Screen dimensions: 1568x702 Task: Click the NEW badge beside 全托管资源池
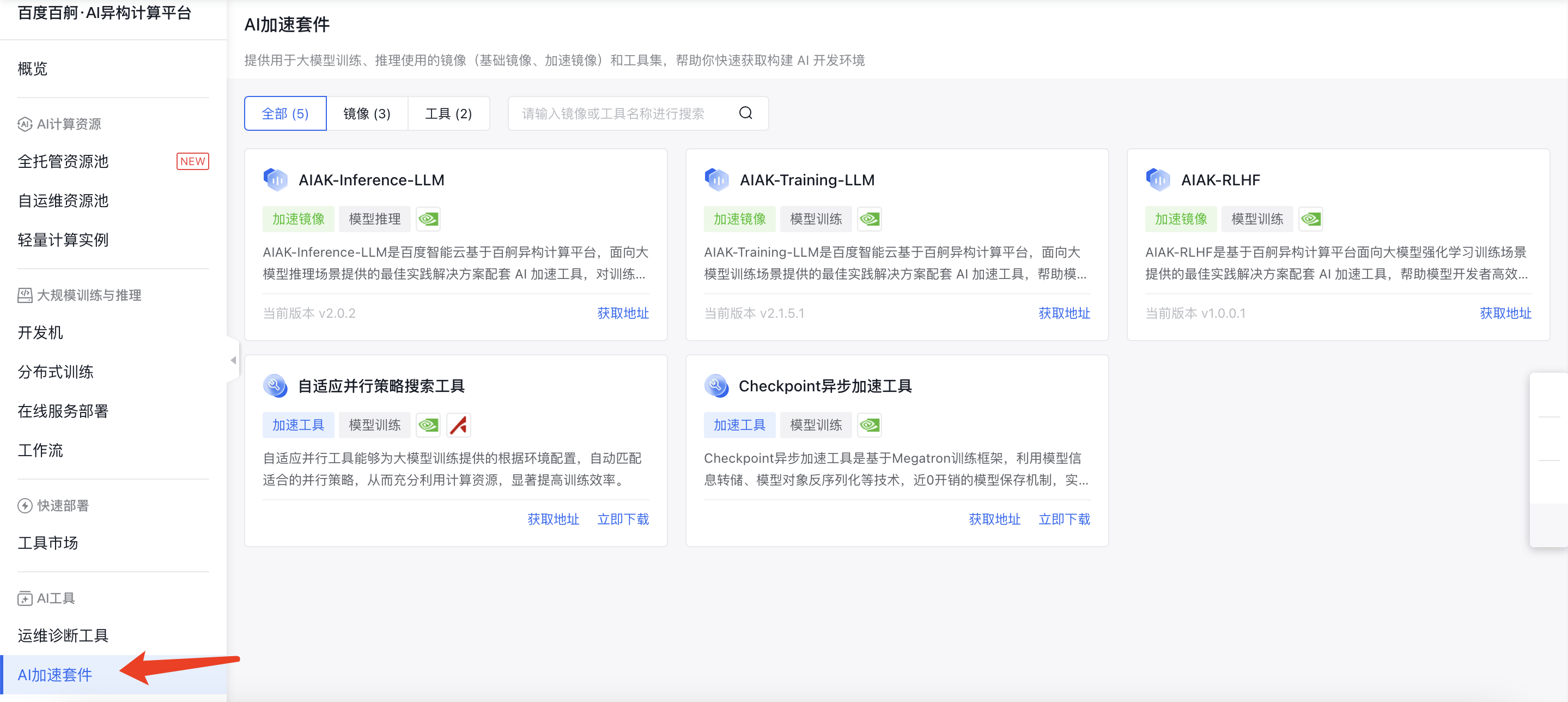tap(192, 161)
